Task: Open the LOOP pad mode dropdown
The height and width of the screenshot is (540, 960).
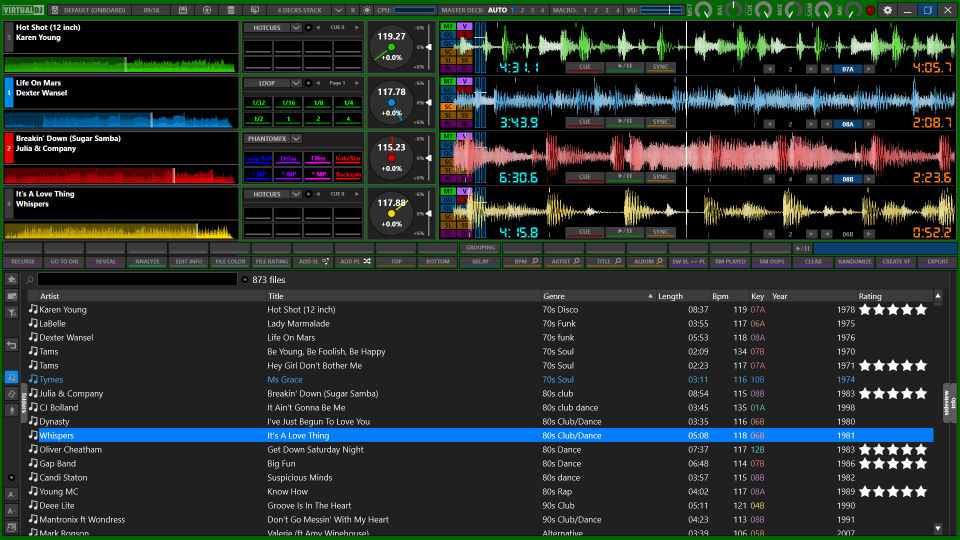Action: point(296,83)
